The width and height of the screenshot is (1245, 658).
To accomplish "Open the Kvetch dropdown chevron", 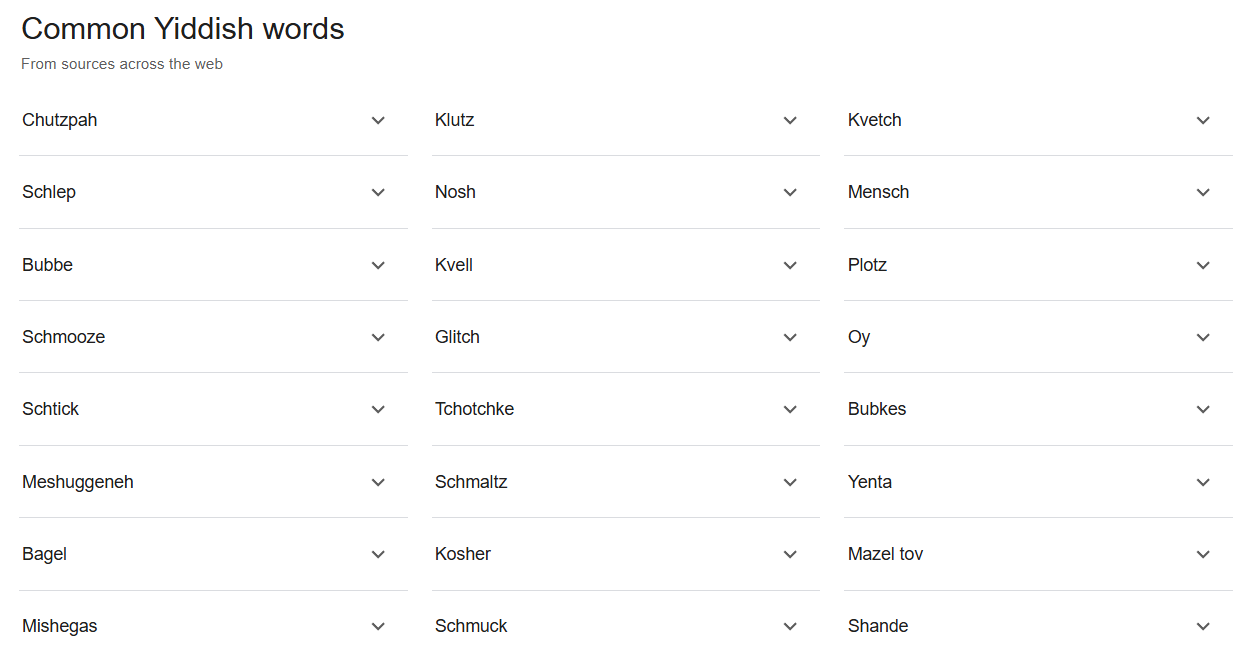I will pyautogui.click(x=1203, y=120).
